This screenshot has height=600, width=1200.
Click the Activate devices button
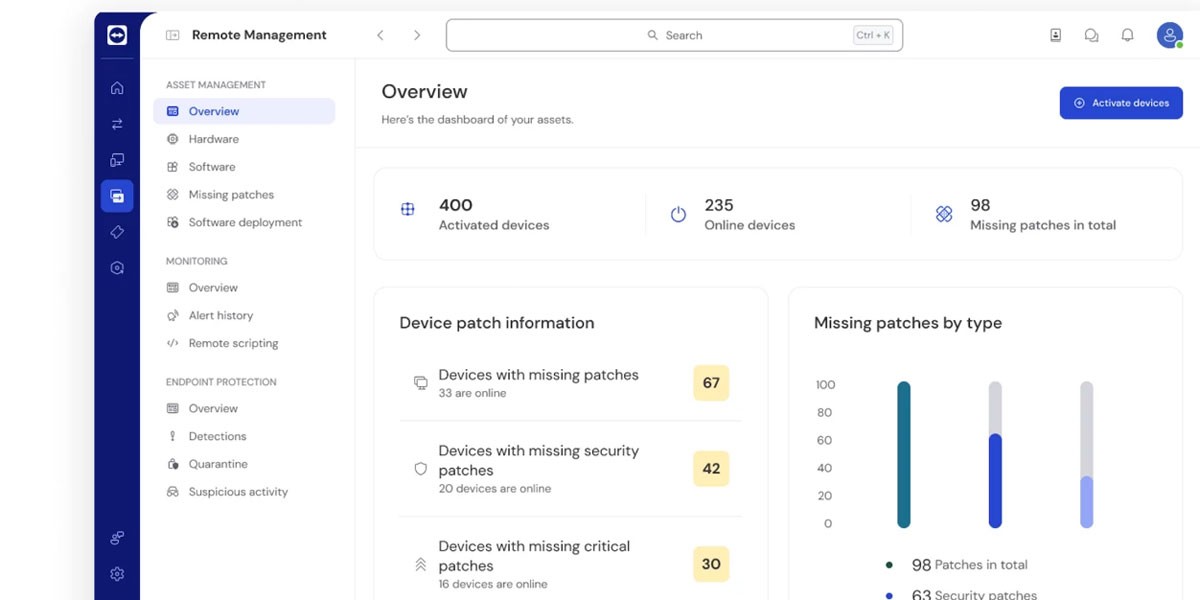[x=1120, y=103]
